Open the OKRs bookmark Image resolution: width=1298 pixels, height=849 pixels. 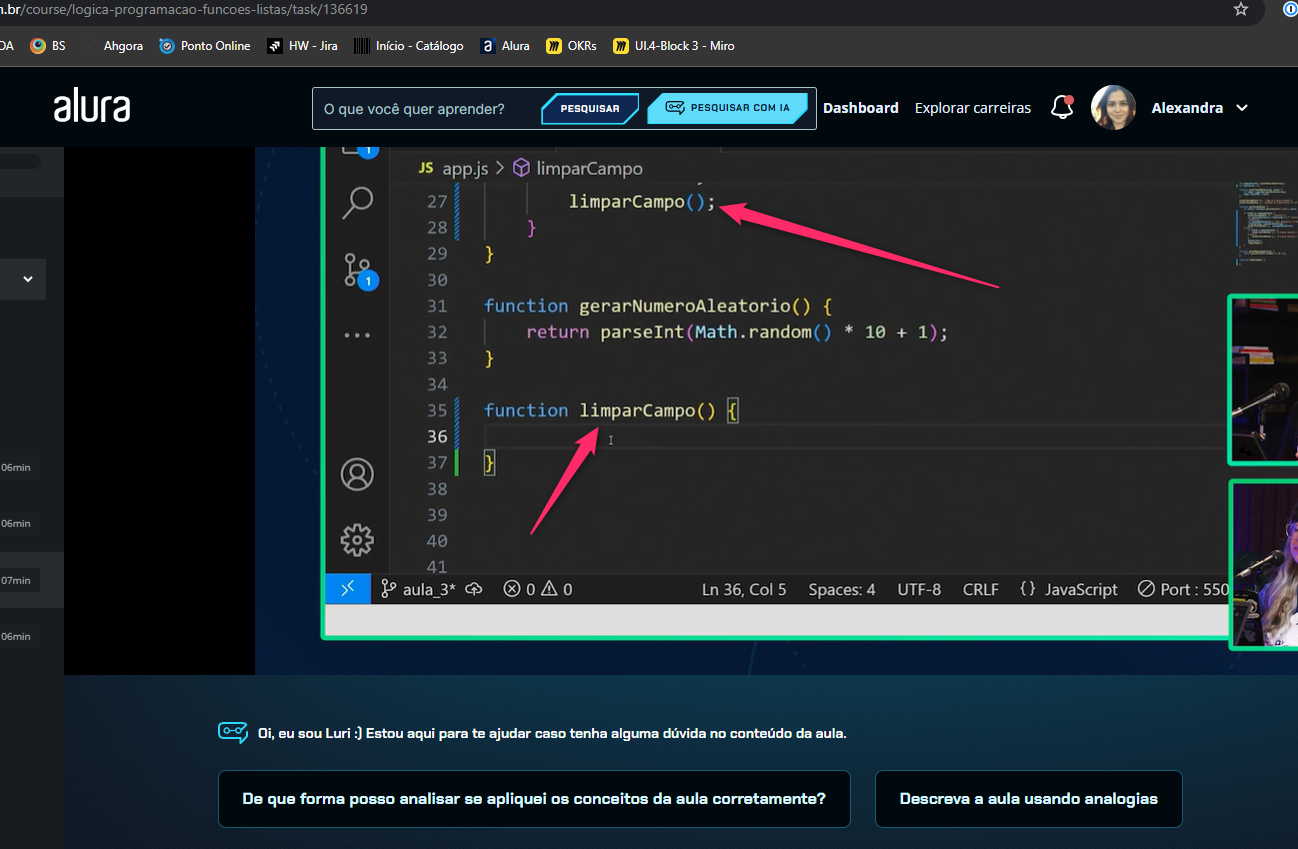click(x=571, y=46)
